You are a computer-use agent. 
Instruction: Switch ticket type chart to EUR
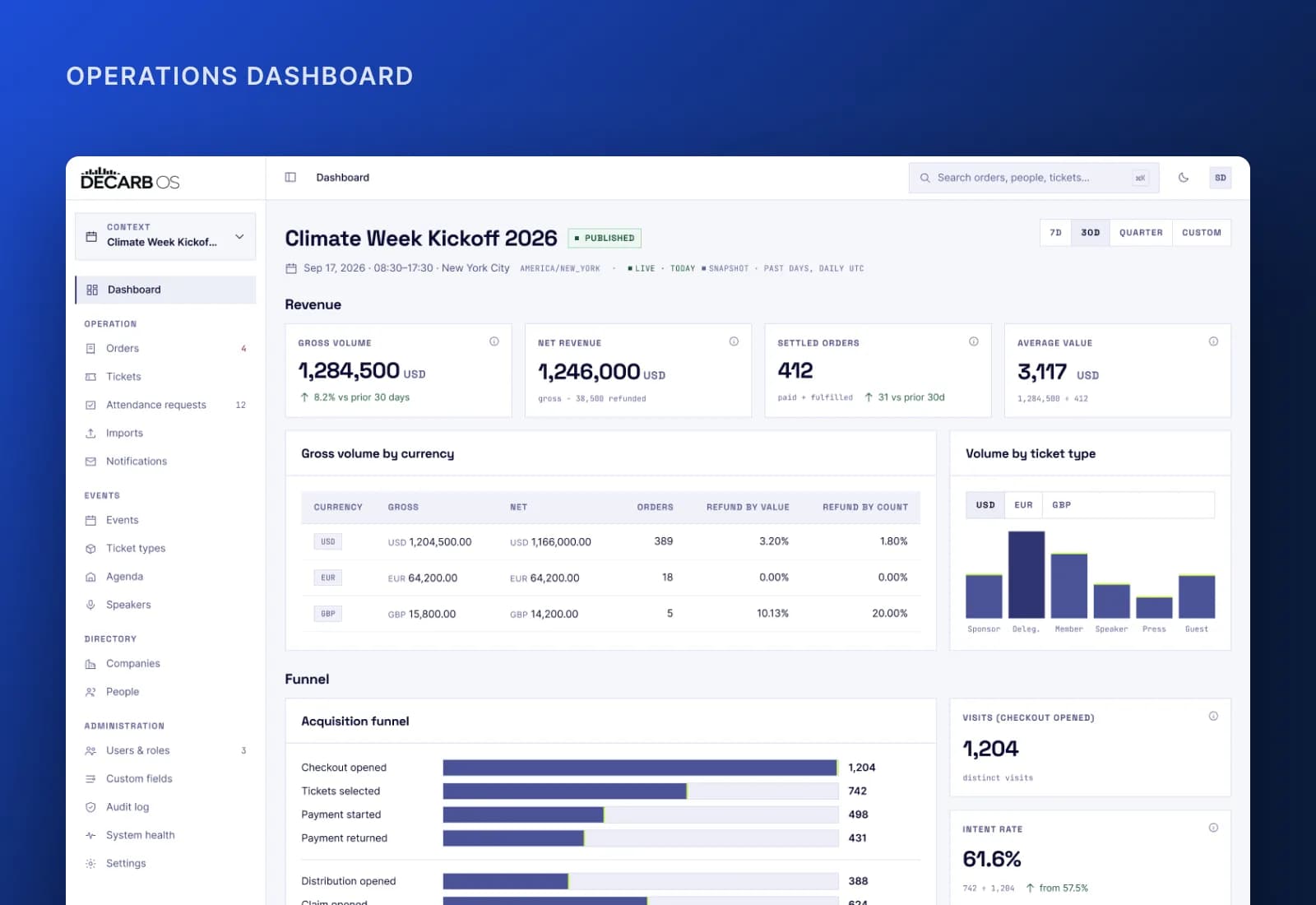pyautogui.click(x=1023, y=505)
